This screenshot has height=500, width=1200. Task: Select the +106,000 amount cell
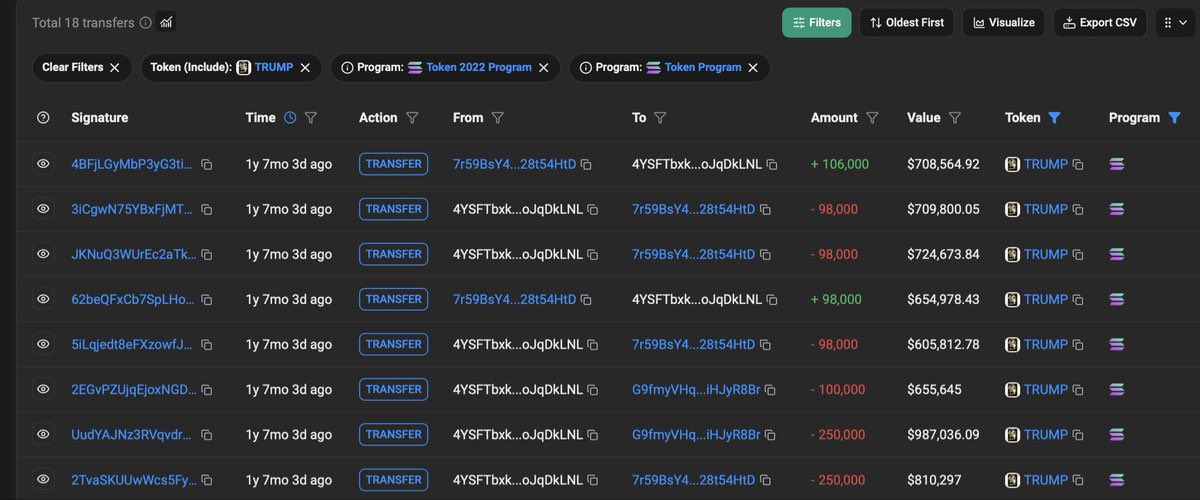click(x=840, y=164)
